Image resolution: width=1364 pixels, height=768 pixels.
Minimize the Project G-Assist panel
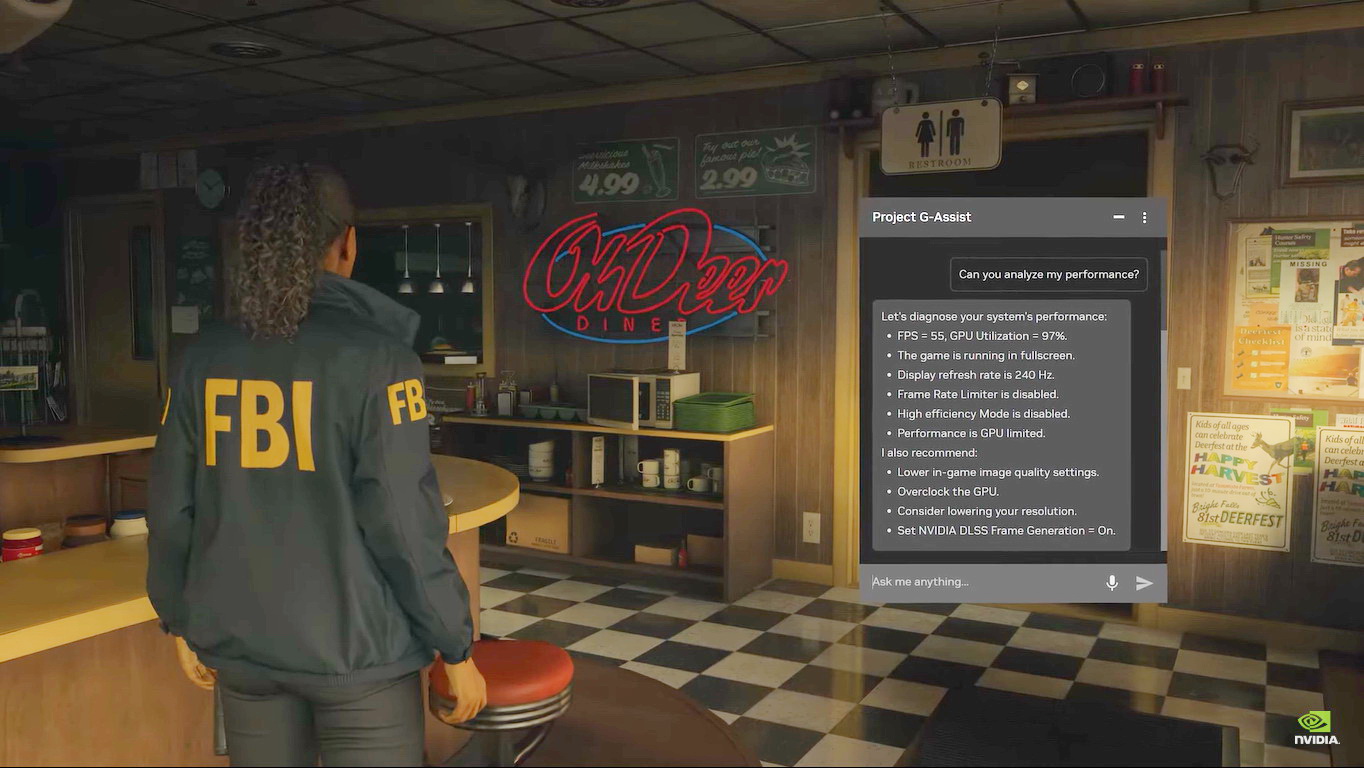(1119, 217)
